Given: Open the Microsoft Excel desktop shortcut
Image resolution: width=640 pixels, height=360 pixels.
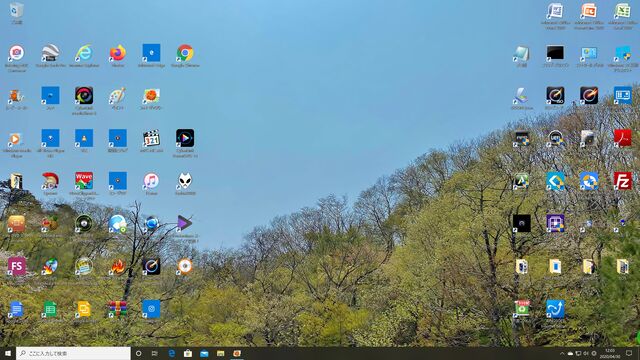Looking at the screenshot, I should pyautogui.click(x=622, y=11).
